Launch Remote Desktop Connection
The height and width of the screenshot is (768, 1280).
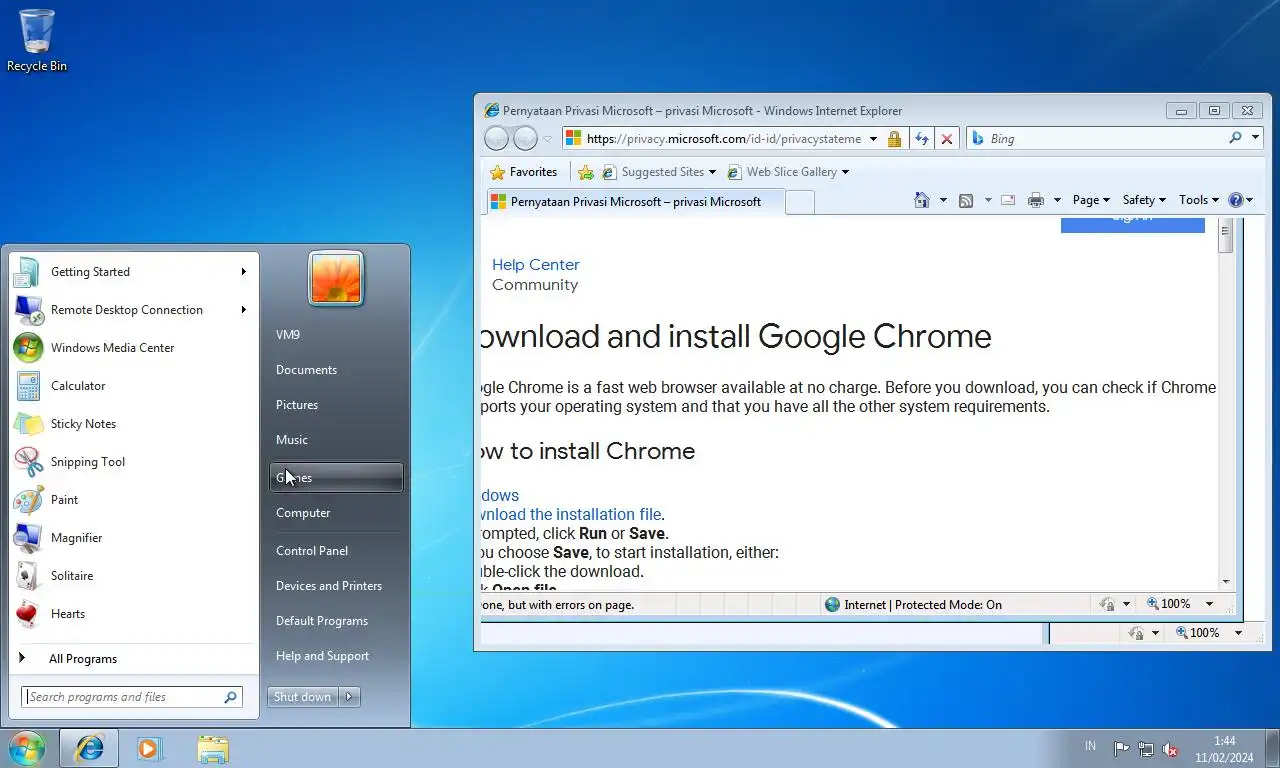131,310
